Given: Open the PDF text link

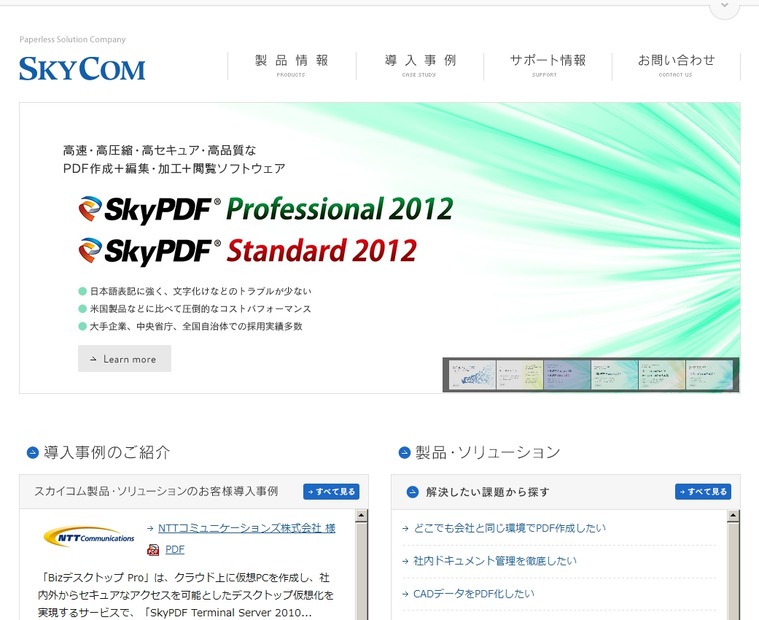Looking at the screenshot, I should click(x=175, y=550).
